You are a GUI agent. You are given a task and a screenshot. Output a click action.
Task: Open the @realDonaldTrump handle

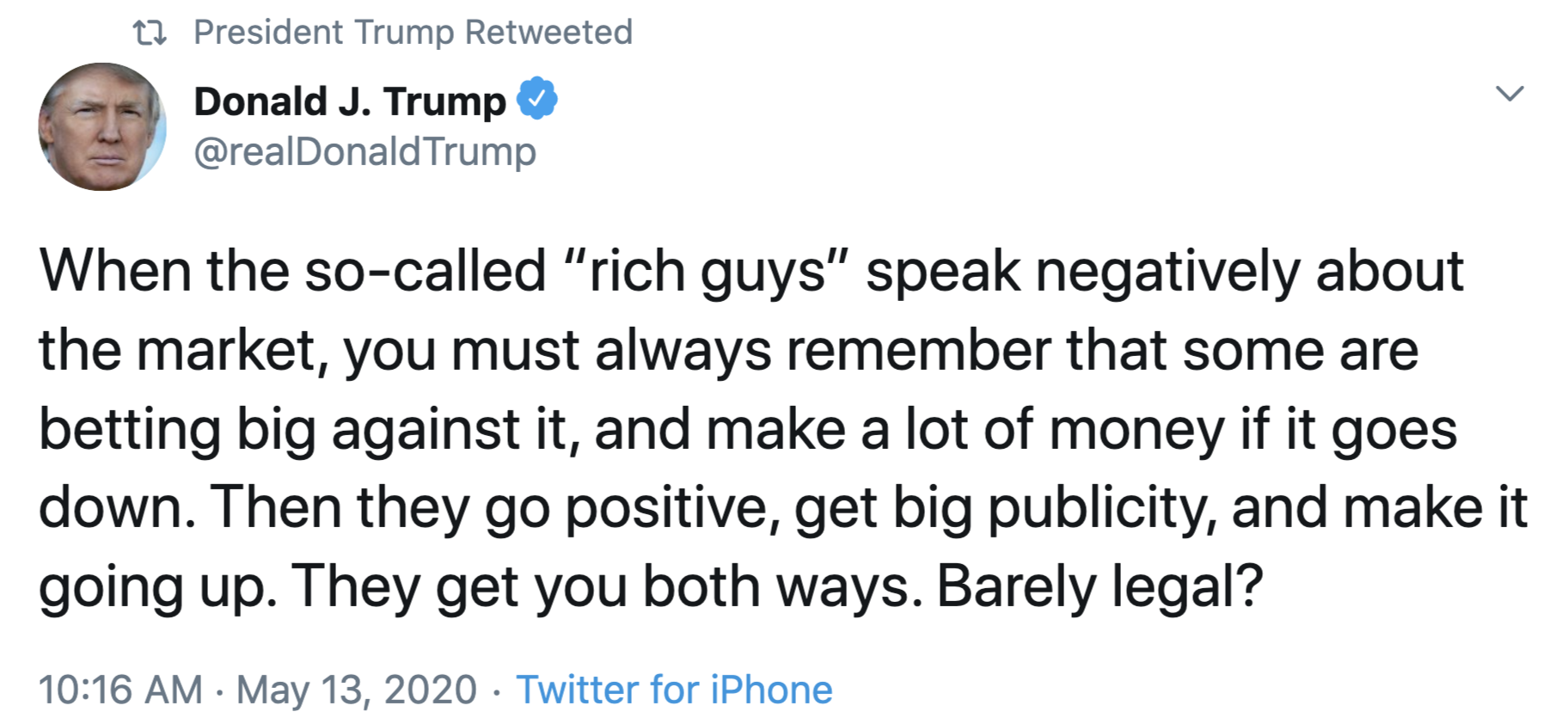click(364, 151)
